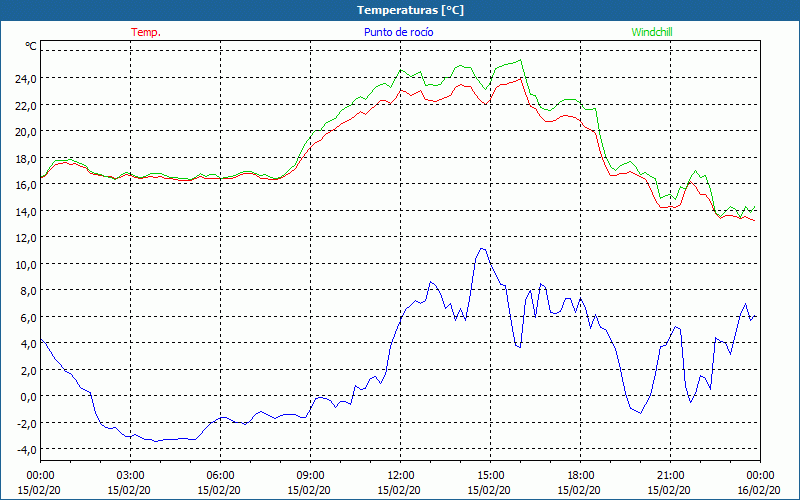
Task: Click the 12:00 time axis label
Action: click(401, 476)
